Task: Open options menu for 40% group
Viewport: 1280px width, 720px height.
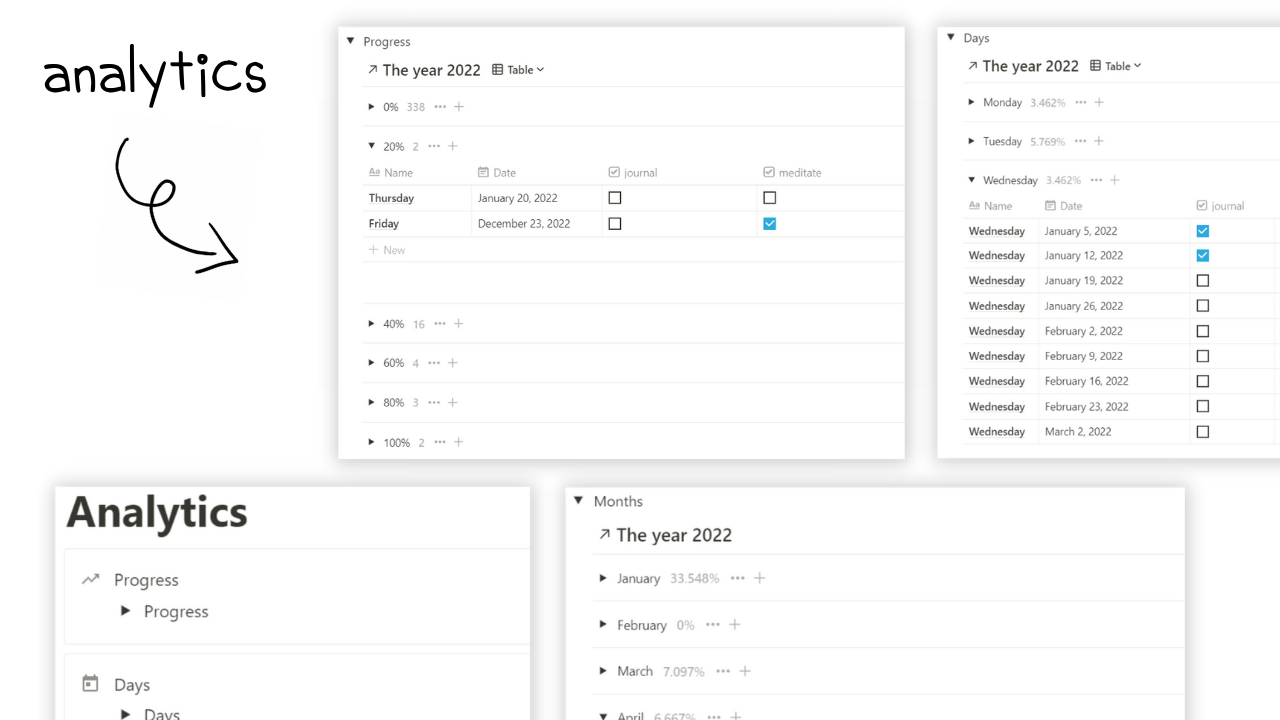Action: point(440,324)
